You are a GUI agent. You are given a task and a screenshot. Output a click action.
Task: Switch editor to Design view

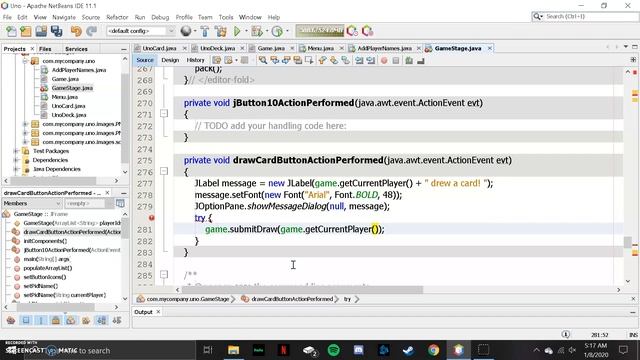(x=170, y=60)
